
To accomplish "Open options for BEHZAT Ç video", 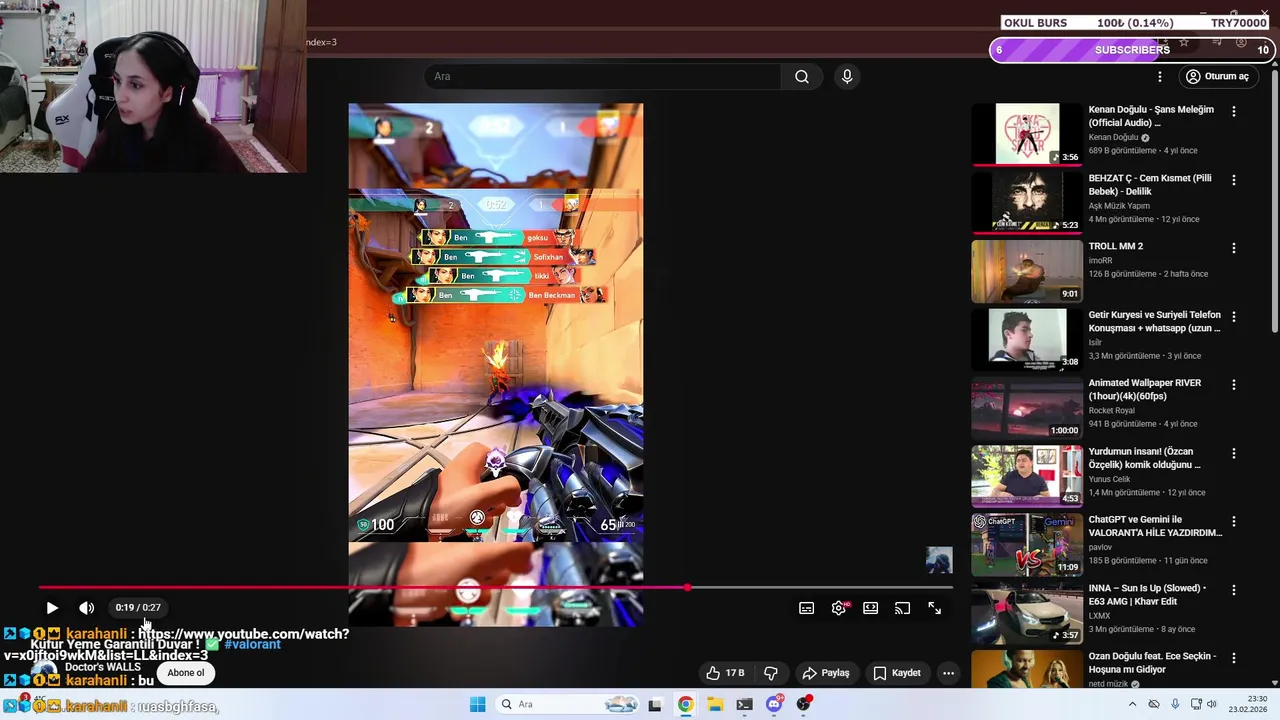I will [1234, 180].
